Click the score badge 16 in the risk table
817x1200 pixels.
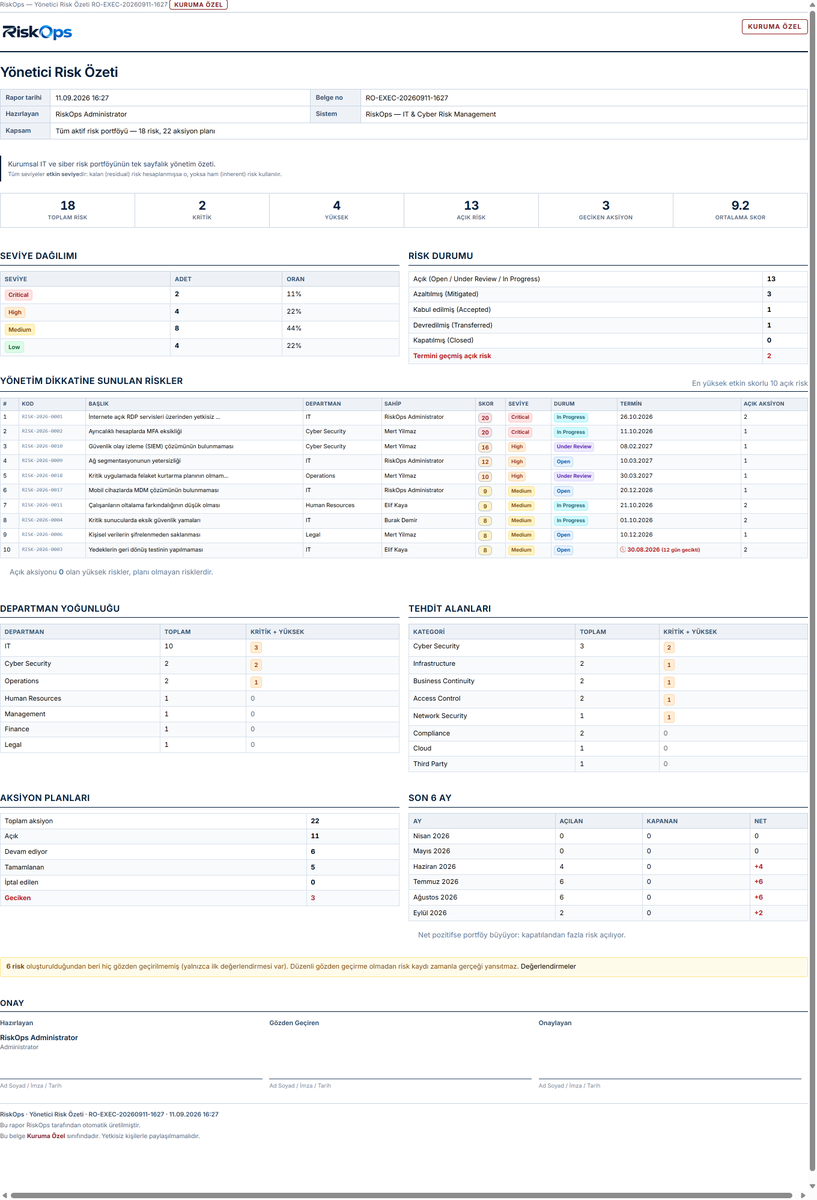(x=485, y=447)
